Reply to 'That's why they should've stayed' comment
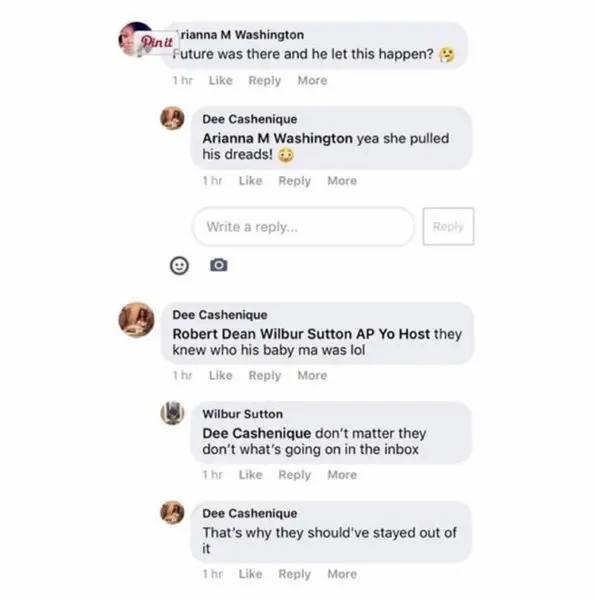 [295, 574]
